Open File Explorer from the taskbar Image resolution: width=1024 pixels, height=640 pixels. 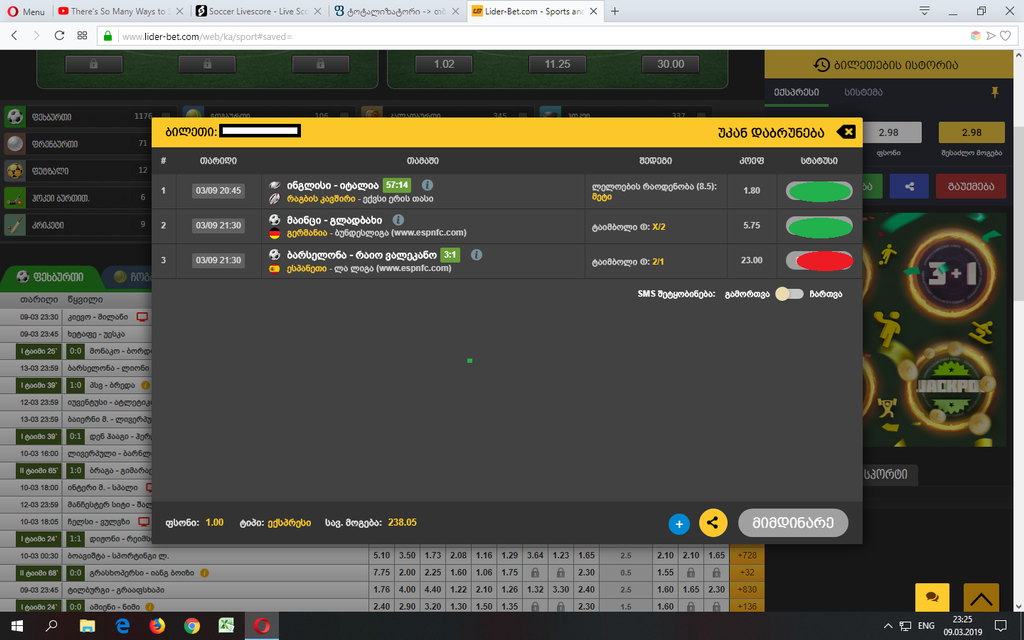87,626
